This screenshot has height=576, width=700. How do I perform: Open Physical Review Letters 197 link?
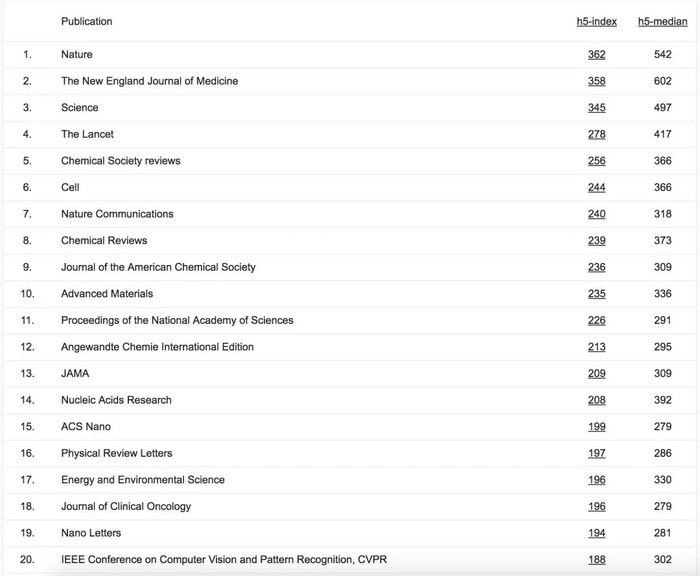tap(596, 453)
